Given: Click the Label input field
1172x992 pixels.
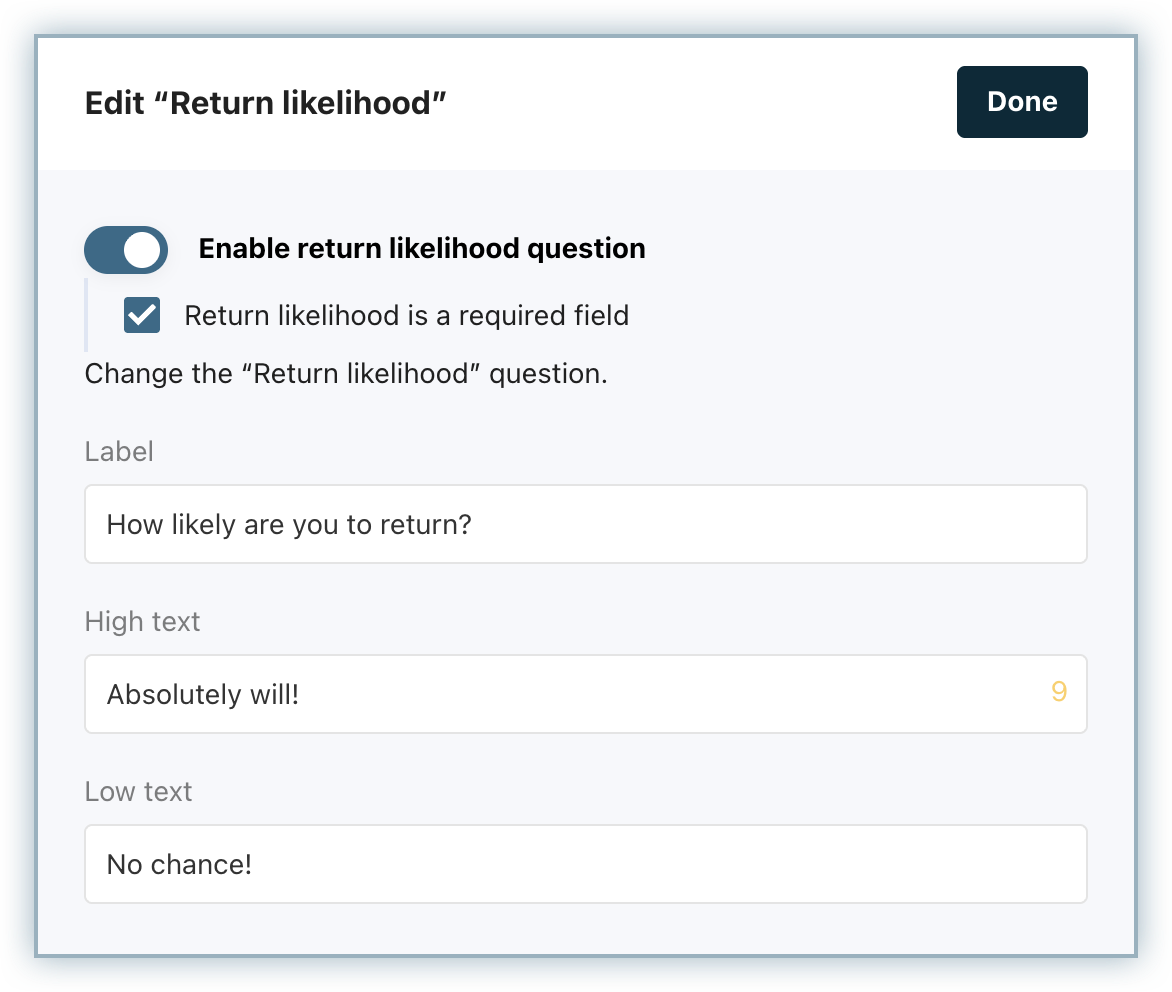Looking at the screenshot, I should click(x=585, y=524).
